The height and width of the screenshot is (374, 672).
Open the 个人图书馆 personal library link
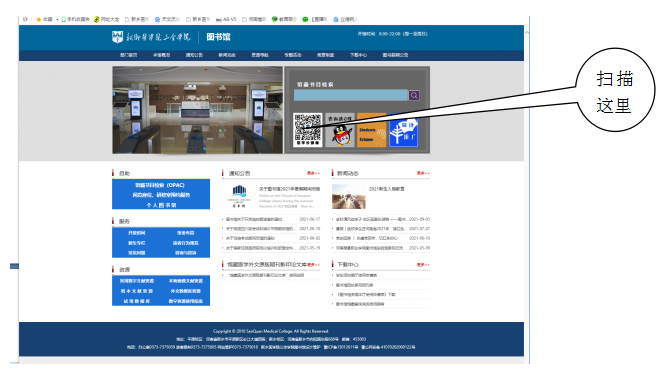coord(161,205)
